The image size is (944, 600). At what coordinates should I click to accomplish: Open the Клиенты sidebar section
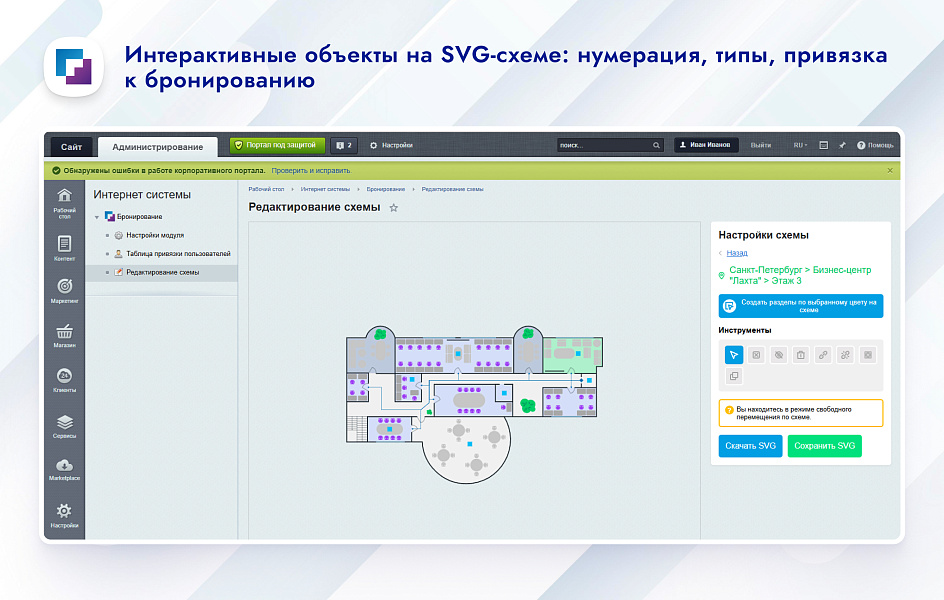point(64,380)
